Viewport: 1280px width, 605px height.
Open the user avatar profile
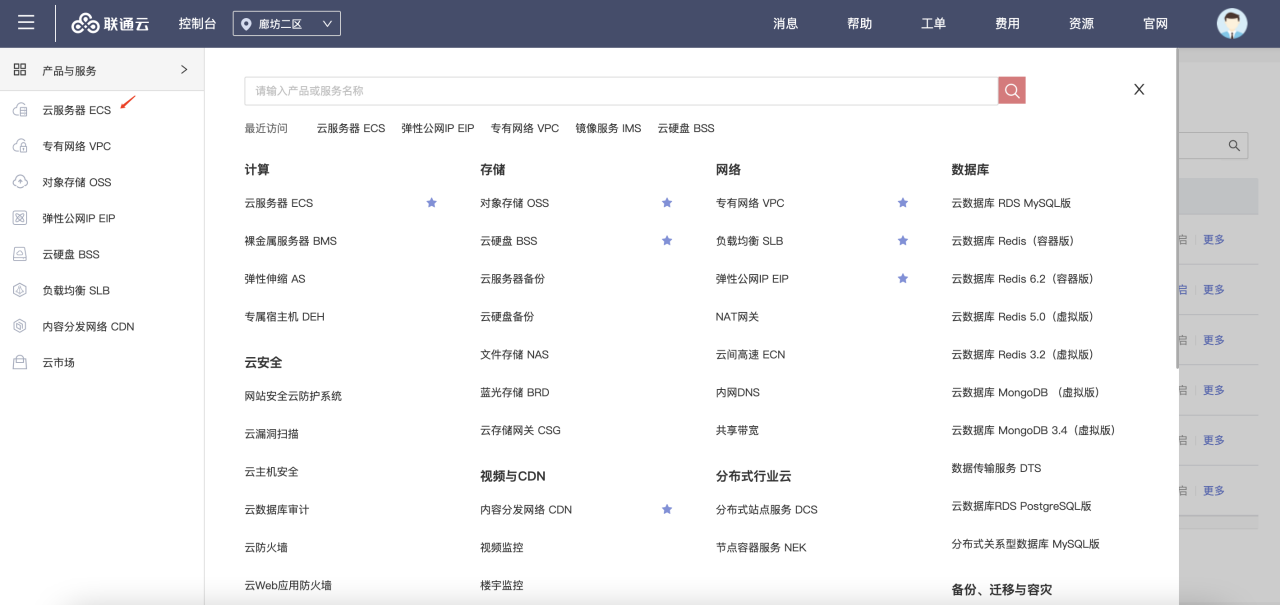(1231, 23)
